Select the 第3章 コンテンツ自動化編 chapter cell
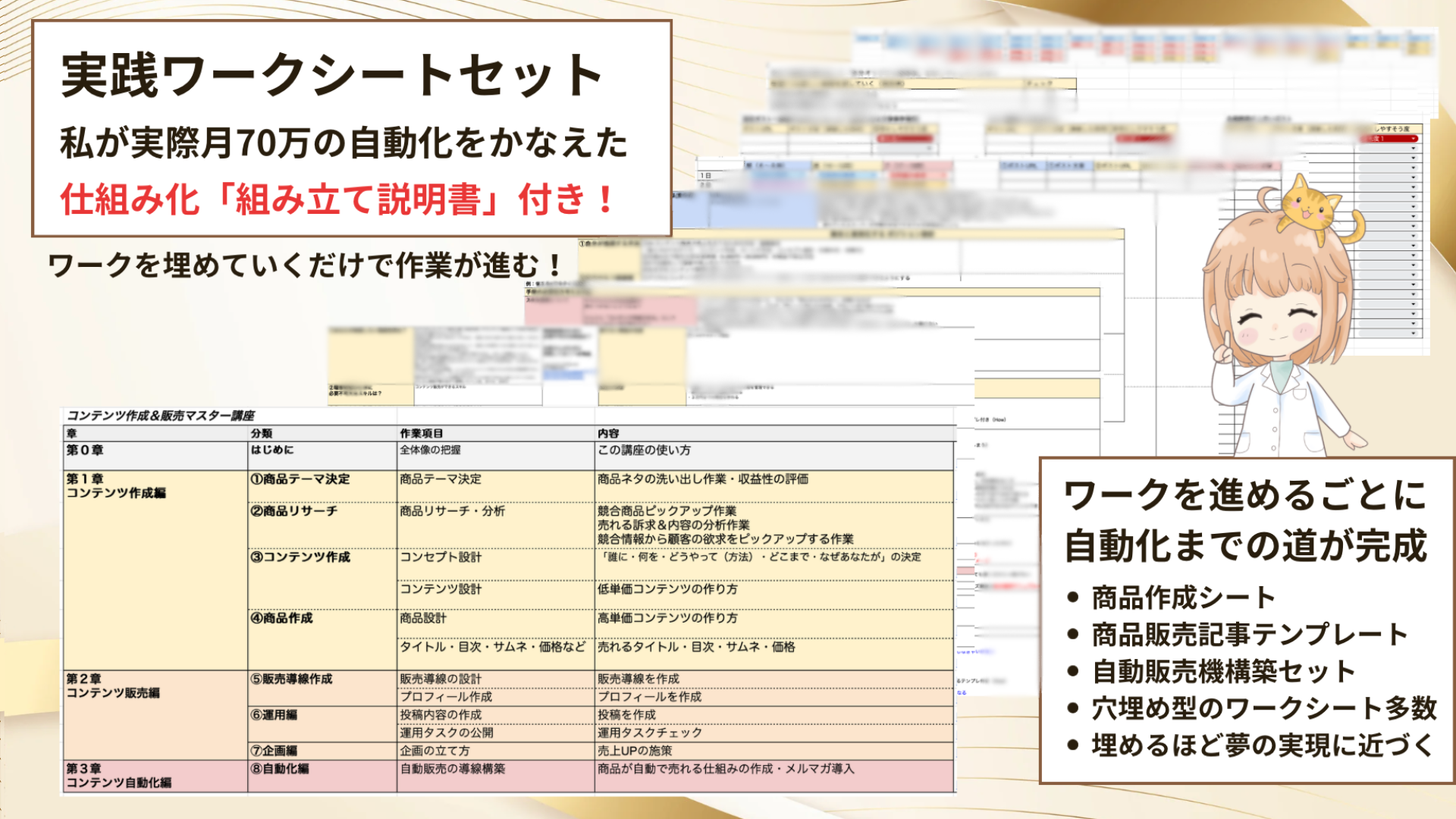1456x819 pixels. point(118,776)
